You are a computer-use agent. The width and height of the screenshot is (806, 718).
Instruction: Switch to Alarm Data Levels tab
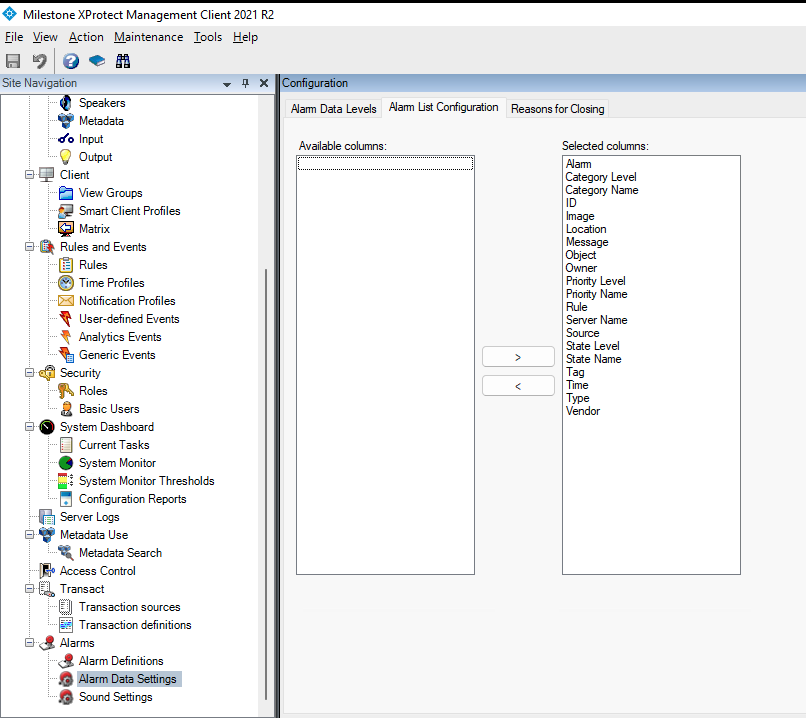333,109
